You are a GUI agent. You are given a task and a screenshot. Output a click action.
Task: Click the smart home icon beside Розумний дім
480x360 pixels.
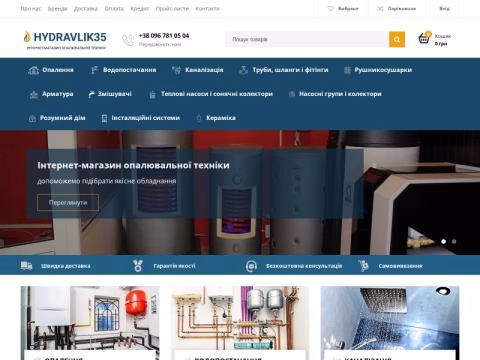click(32, 118)
